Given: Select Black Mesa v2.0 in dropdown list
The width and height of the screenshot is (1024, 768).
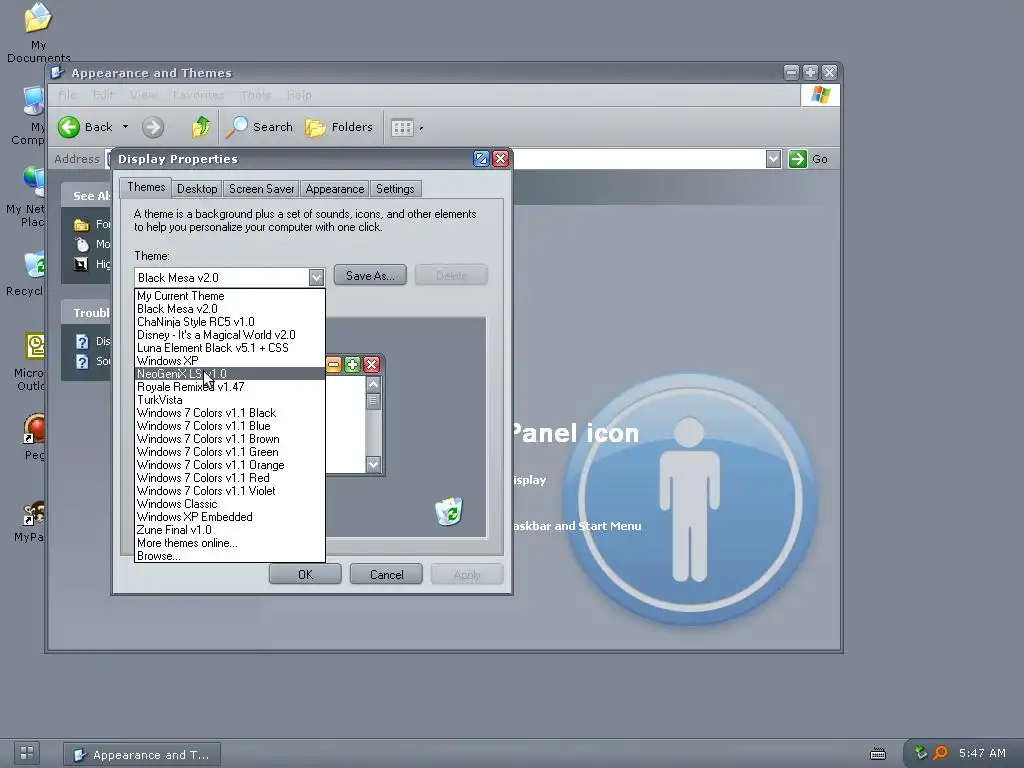Looking at the screenshot, I should coord(230,309).
